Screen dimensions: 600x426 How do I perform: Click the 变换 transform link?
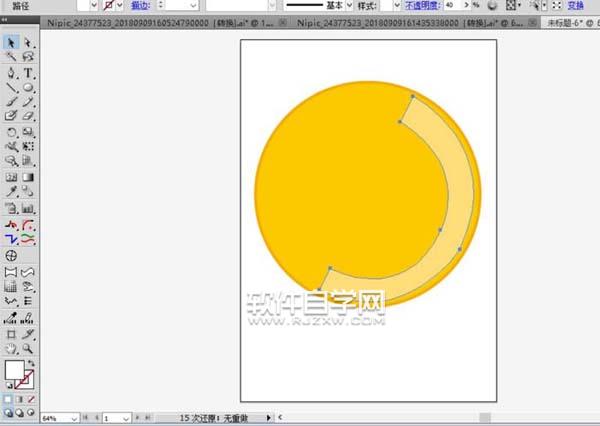coord(575,5)
